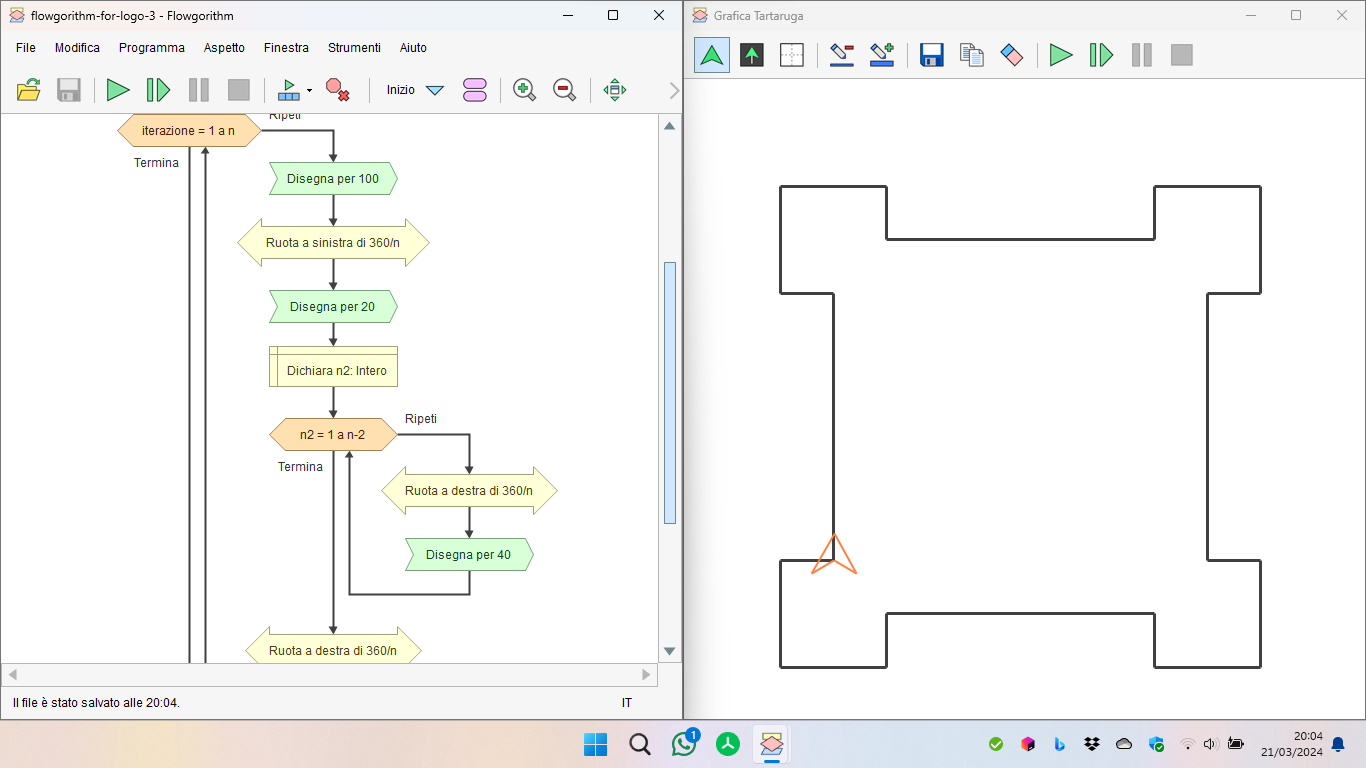1366x768 pixels.
Task: Select the 'Ruota a sinistra di 360/n' shape
Action: 333,243
